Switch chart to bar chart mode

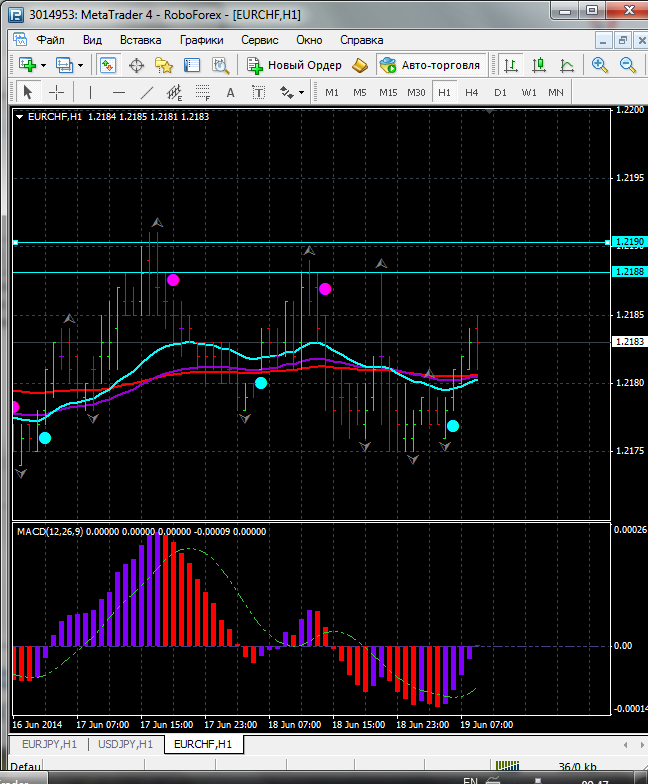(511, 65)
